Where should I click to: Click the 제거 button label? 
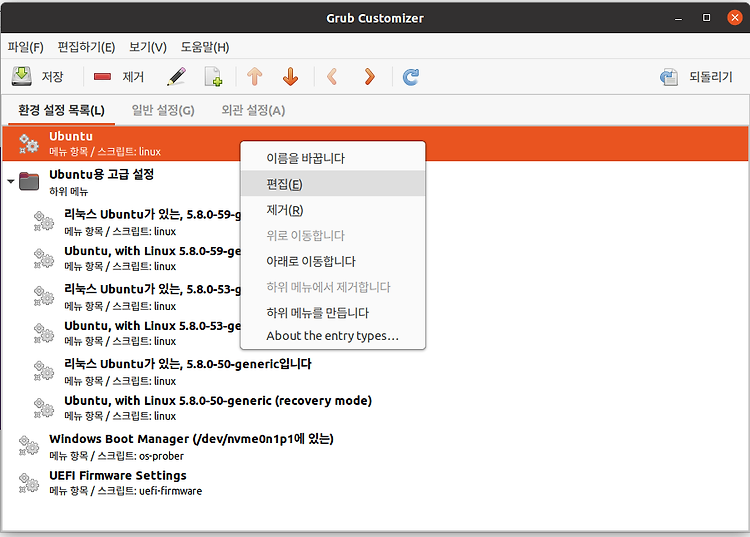point(133,77)
